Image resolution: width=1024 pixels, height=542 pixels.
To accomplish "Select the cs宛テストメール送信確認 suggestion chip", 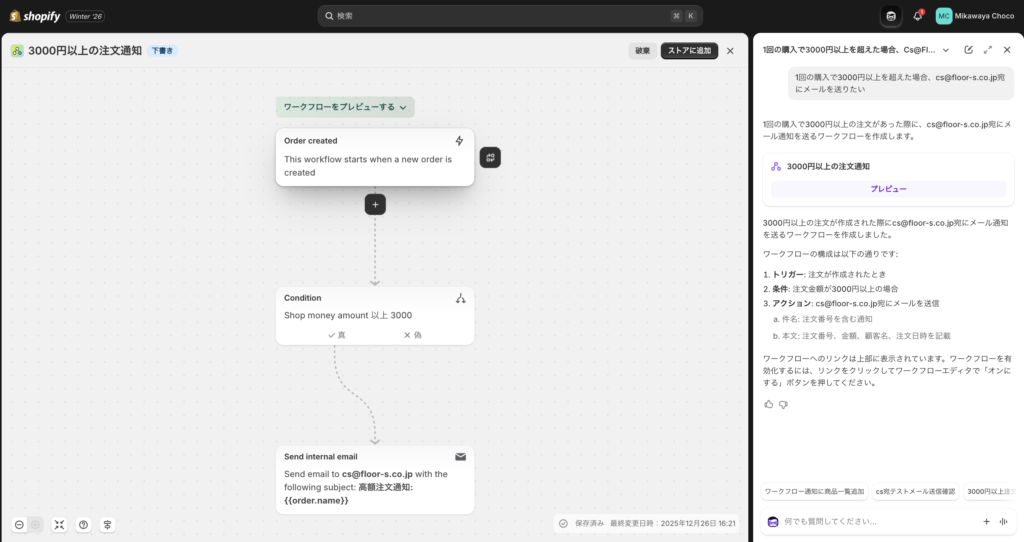I will pos(915,492).
